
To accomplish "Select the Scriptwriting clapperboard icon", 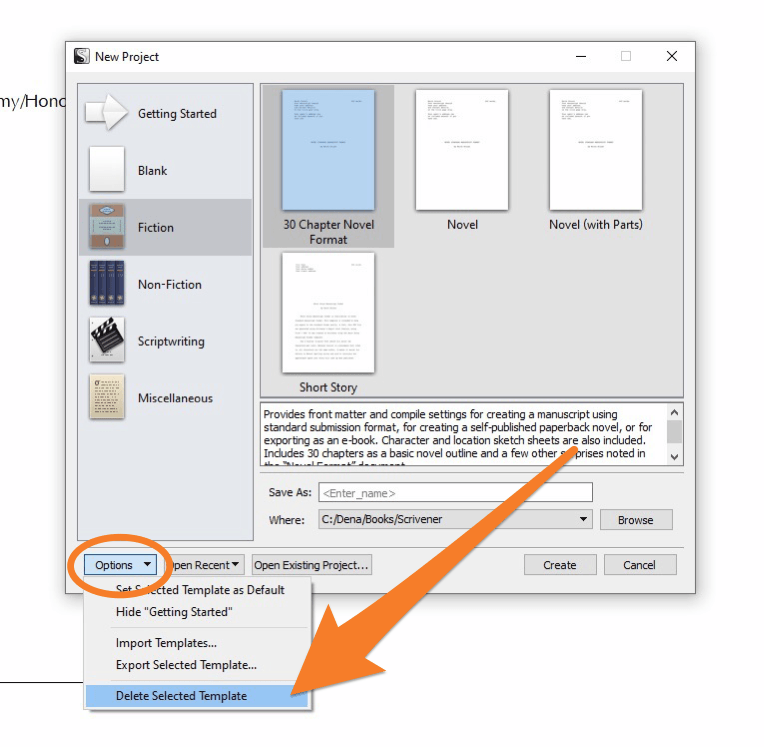I will 107,340.
